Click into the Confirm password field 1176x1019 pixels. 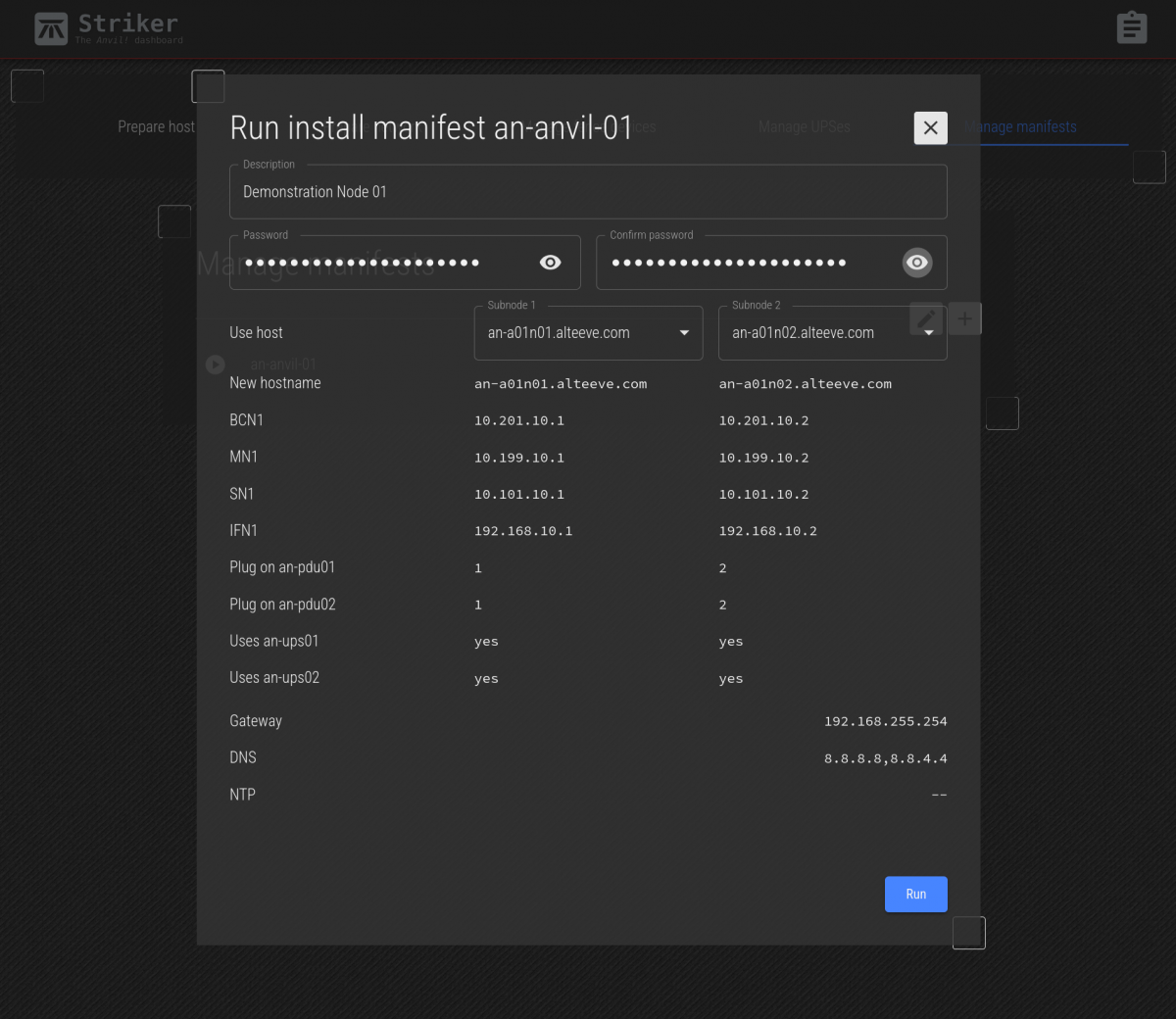pyautogui.click(x=745, y=263)
